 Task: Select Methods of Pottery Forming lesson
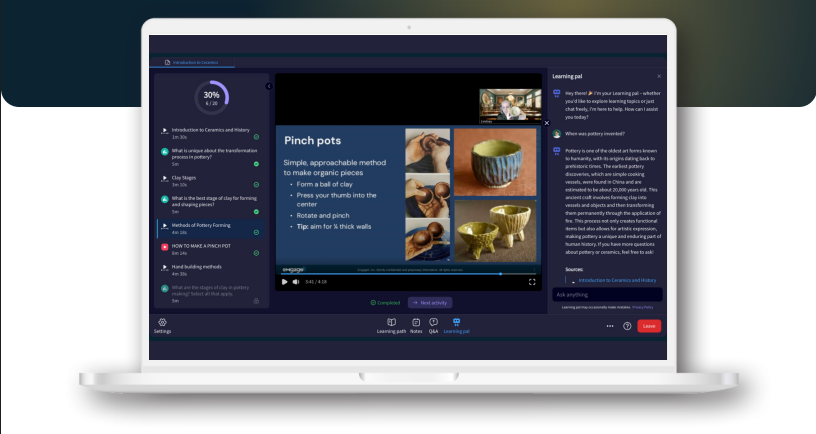pos(200,226)
